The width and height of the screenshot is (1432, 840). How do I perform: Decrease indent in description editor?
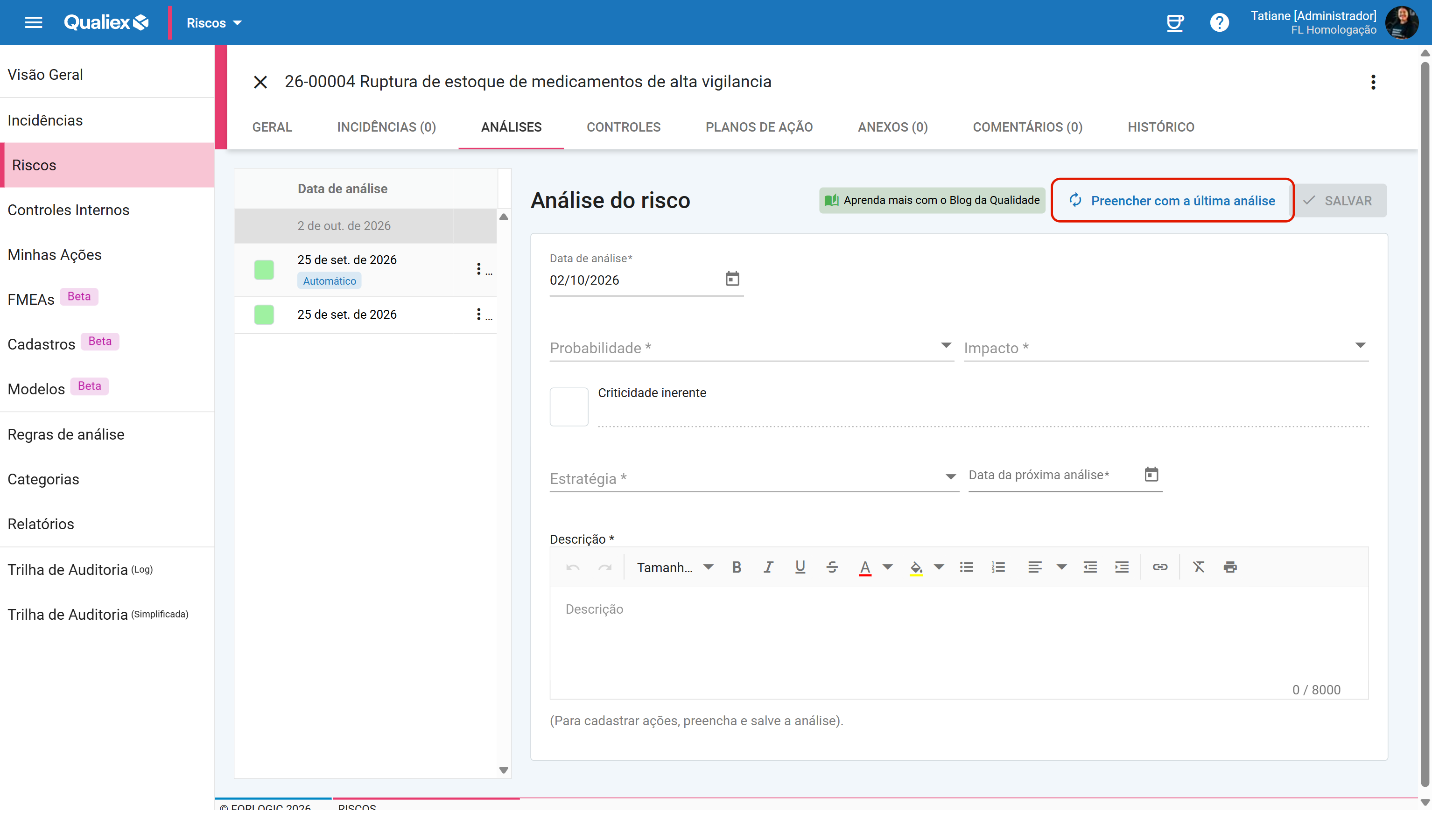(x=1089, y=567)
